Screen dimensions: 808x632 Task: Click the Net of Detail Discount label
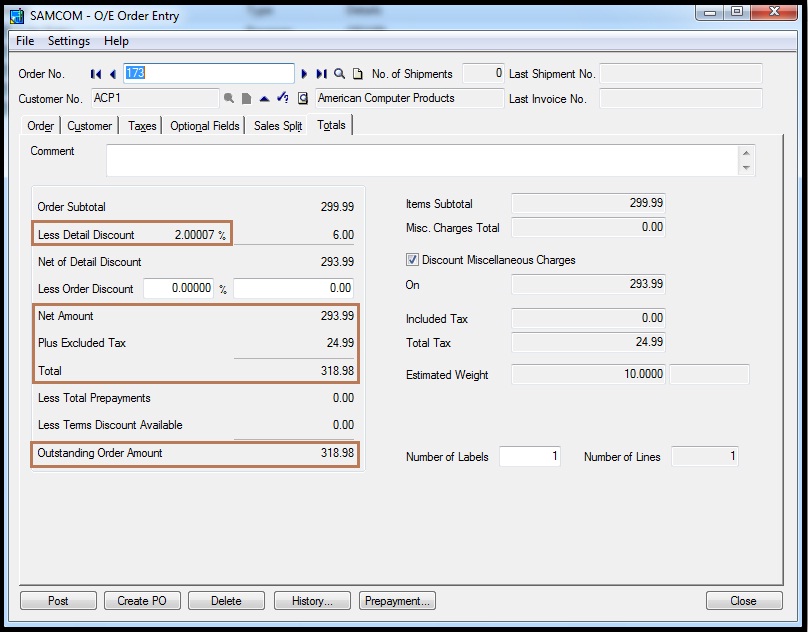[x=90, y=262]
